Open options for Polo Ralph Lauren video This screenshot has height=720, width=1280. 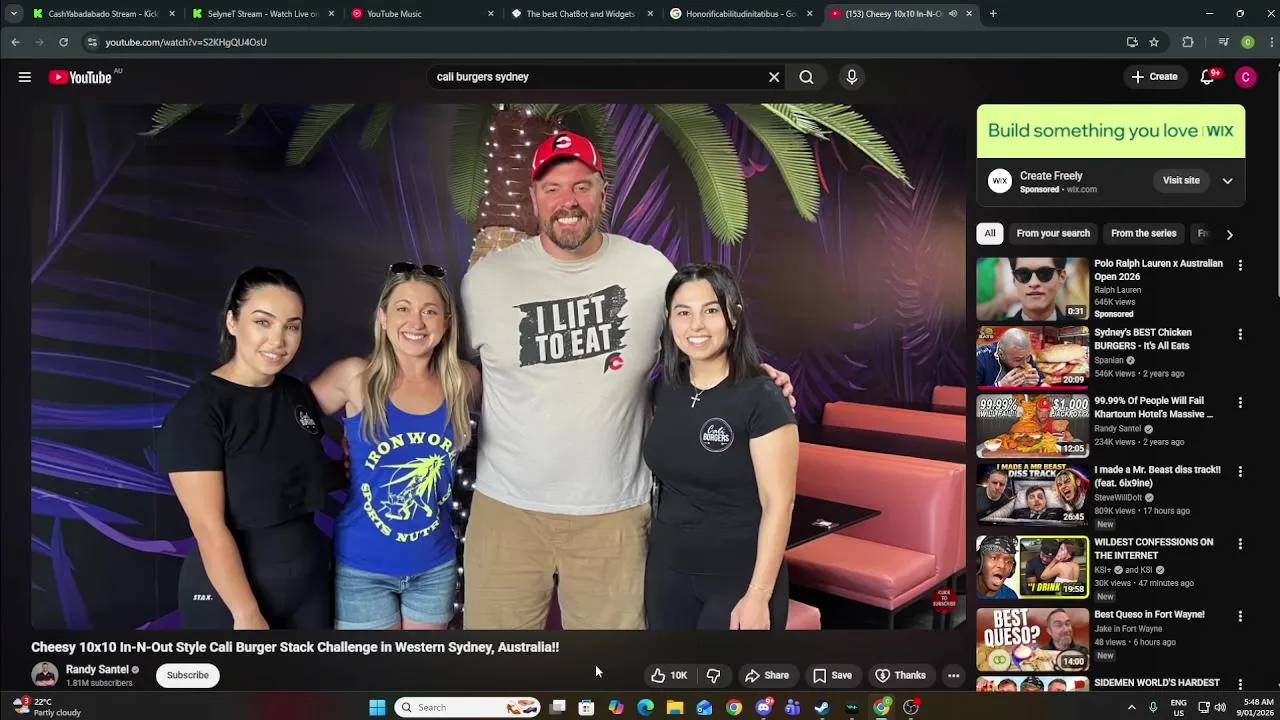pyautogui.click(x=1240, y=265)
